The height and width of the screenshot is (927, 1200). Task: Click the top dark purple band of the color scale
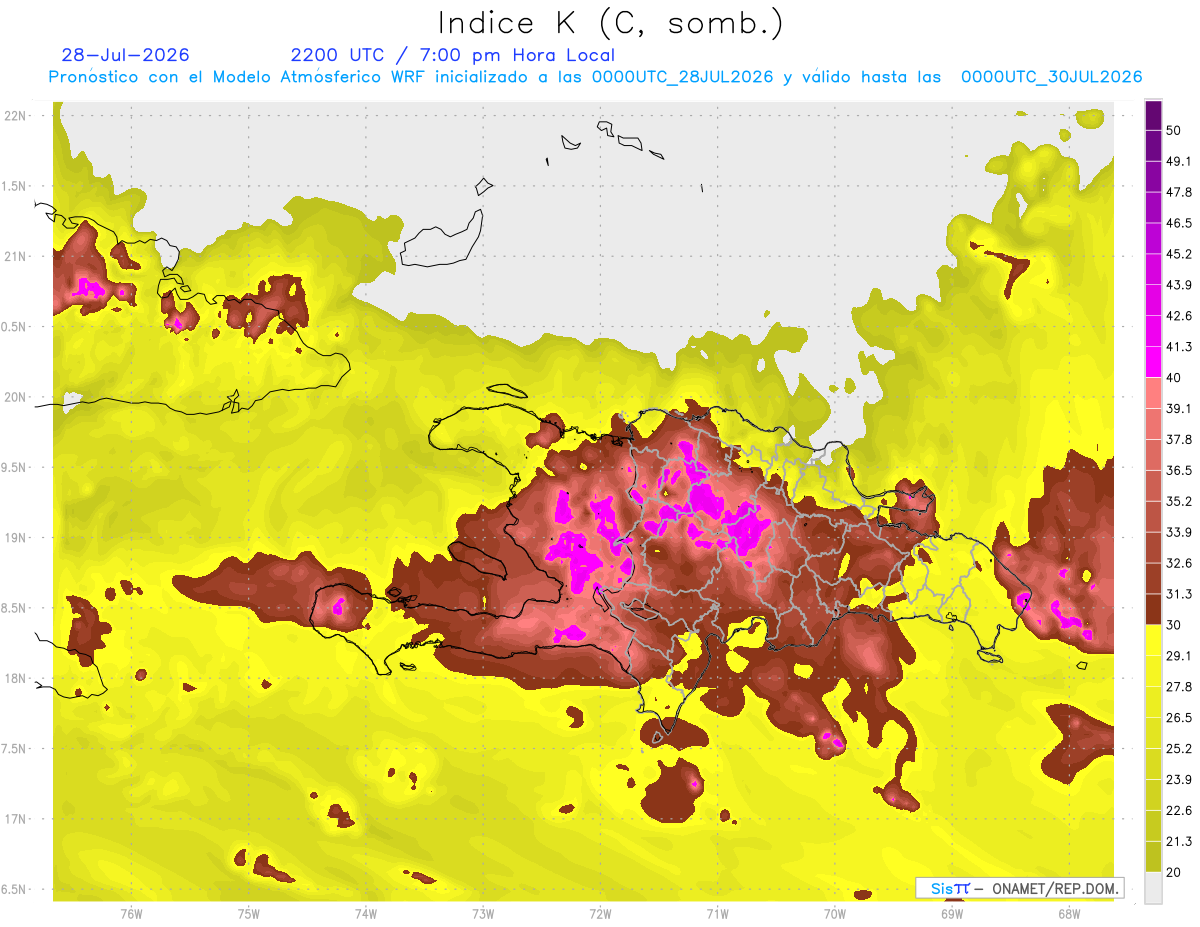[x=1153, y=115]
